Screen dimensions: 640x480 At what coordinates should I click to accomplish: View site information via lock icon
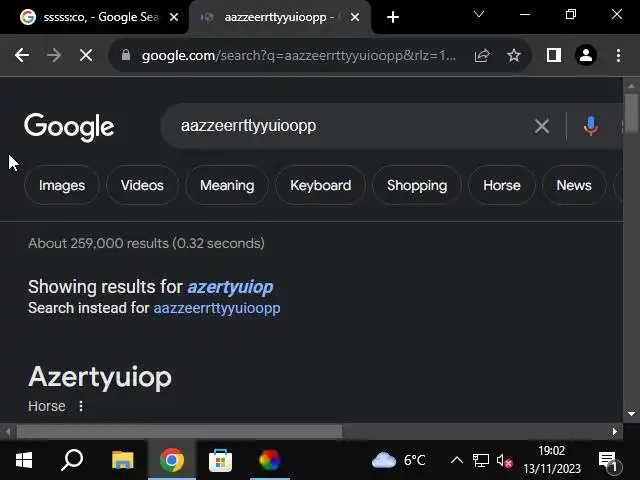[126, 55]
